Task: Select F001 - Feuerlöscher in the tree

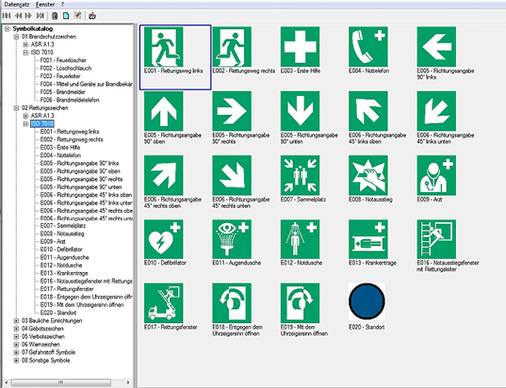Action: (x=63, y=60)
